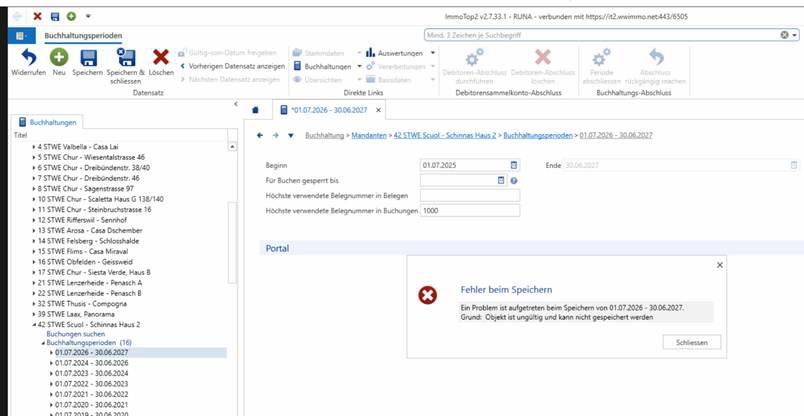Image resolution: width=804 pixels, height=416 pixels.
Task: Navigate back with the breadcrumb left arrow
Action: (x=260, y=135)
